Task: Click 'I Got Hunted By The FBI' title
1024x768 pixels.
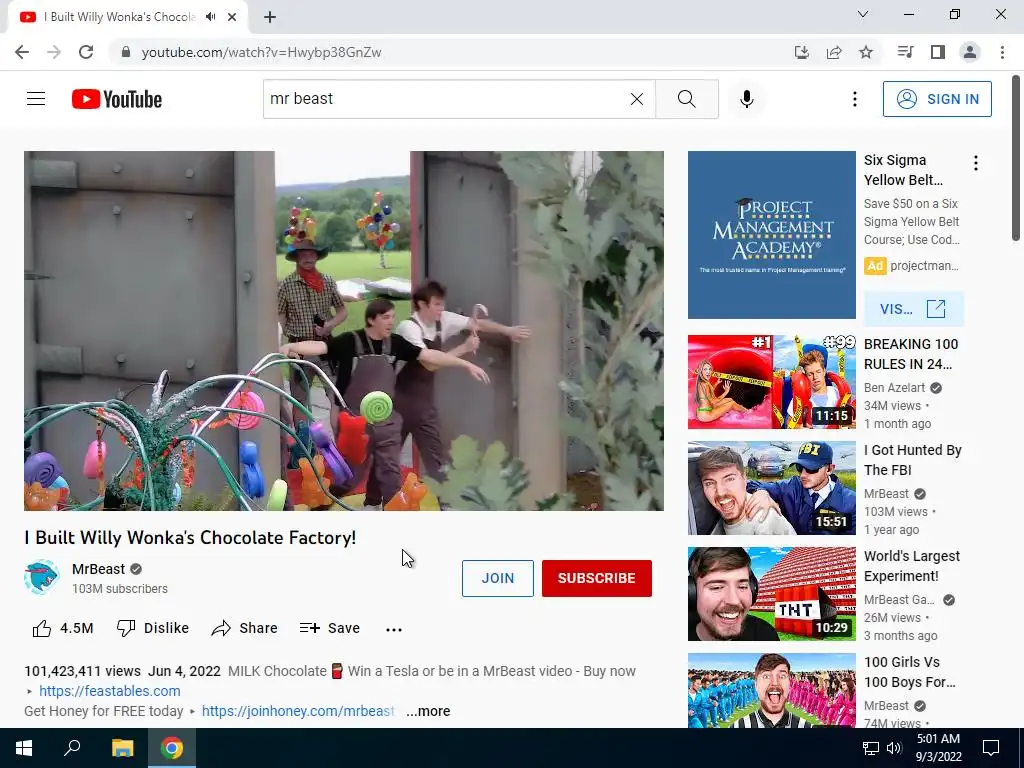Action: (x=912, y=460)
